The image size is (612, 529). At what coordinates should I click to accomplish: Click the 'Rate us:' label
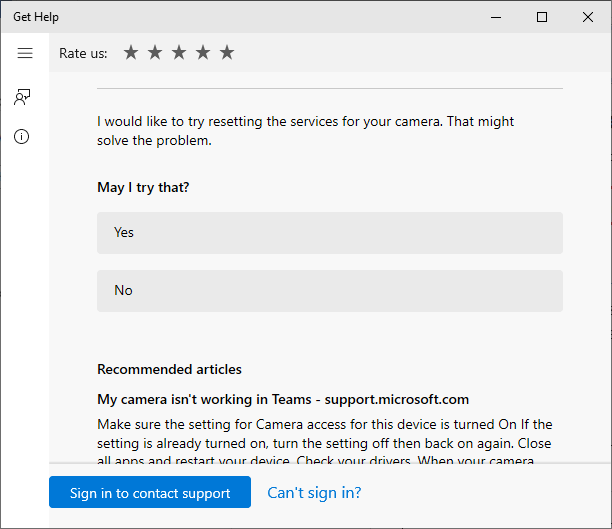pyautogui.click(x=83, y=53)
